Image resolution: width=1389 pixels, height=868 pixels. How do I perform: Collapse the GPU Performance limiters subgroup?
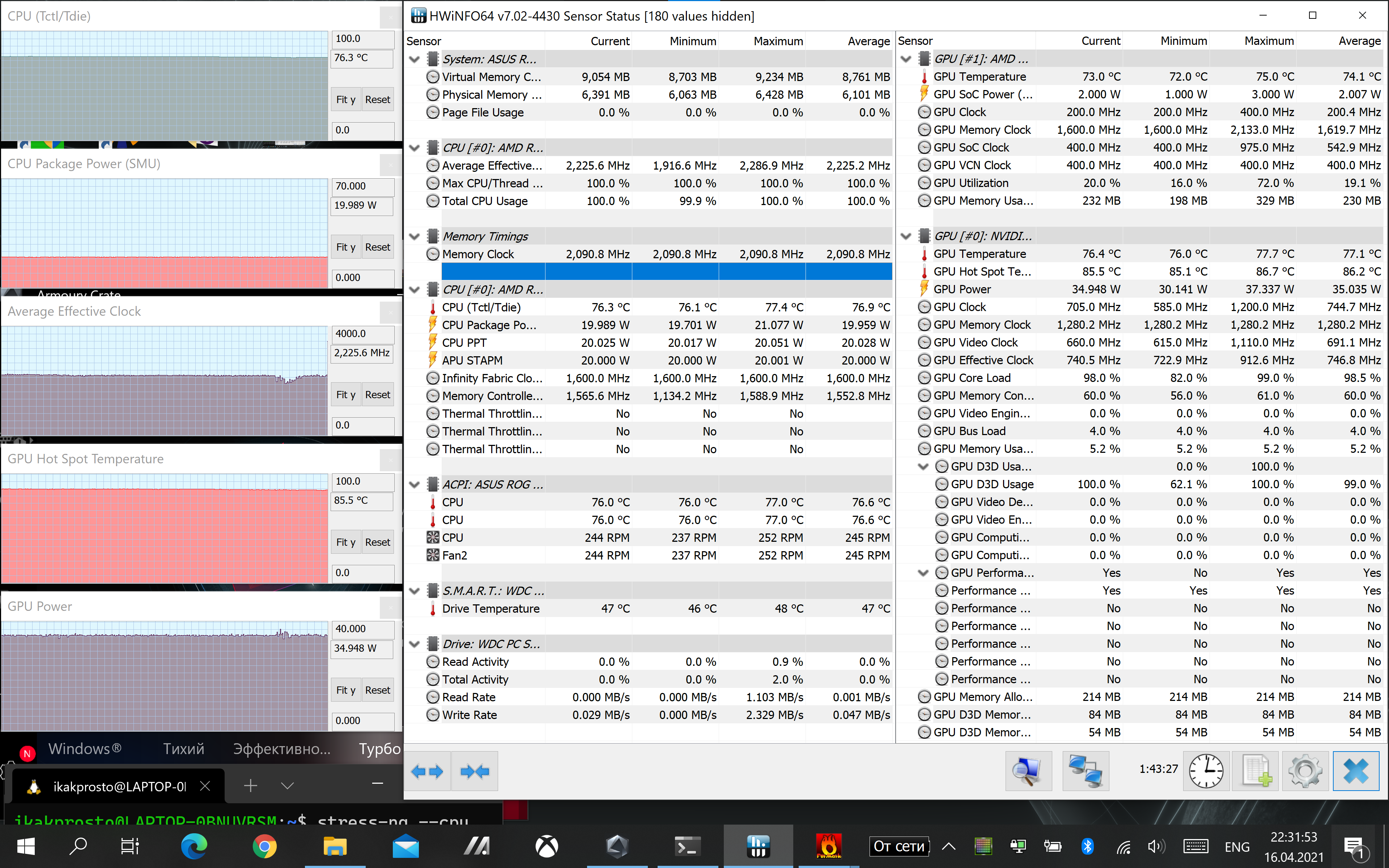coord(923,573)
